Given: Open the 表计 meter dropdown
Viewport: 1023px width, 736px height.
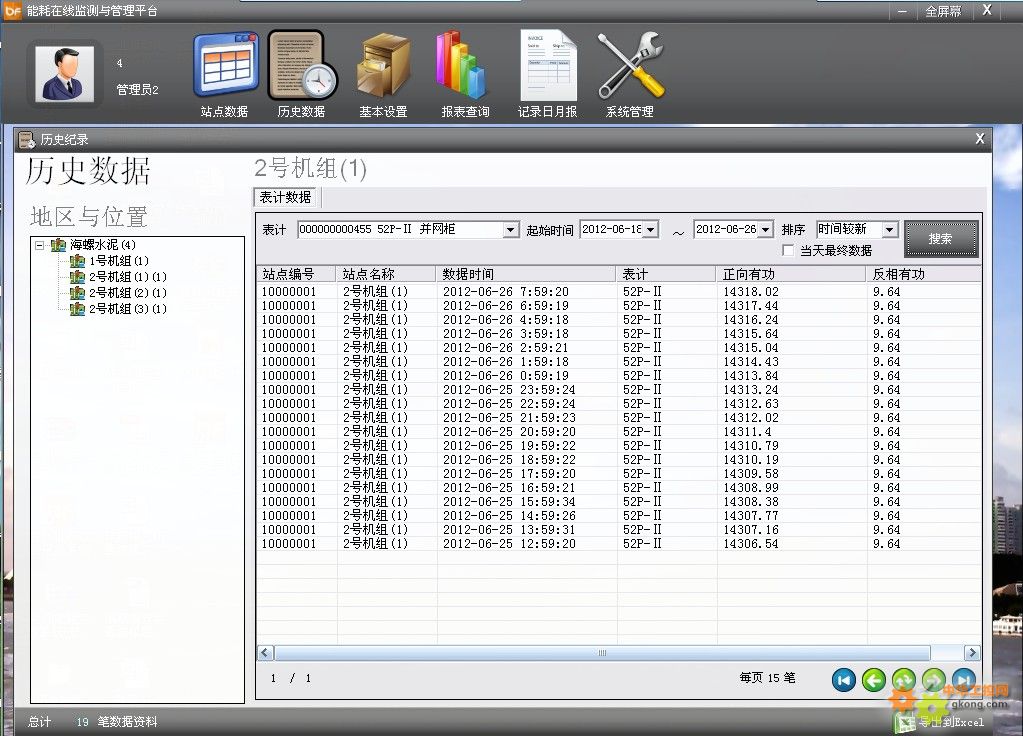Looking at the screenshot, I should (510, 230).
